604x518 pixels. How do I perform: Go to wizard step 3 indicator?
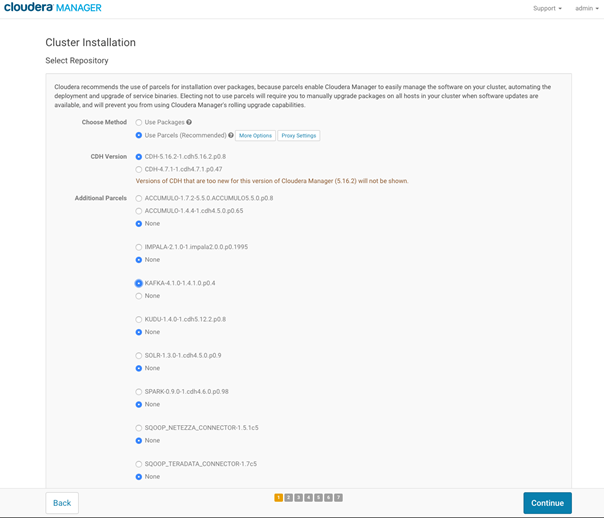tap(299, 498)
